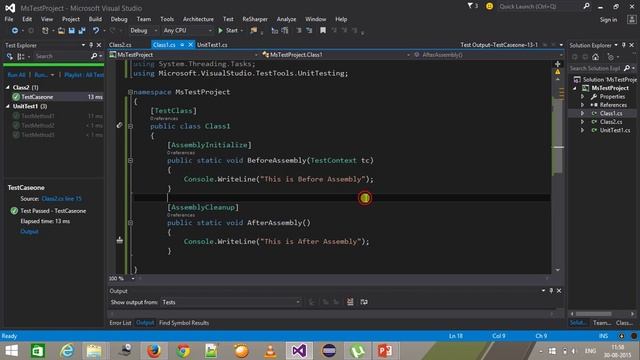Click the green passed icon beside TestCaseone
The image size is (640, 360).
16,97
